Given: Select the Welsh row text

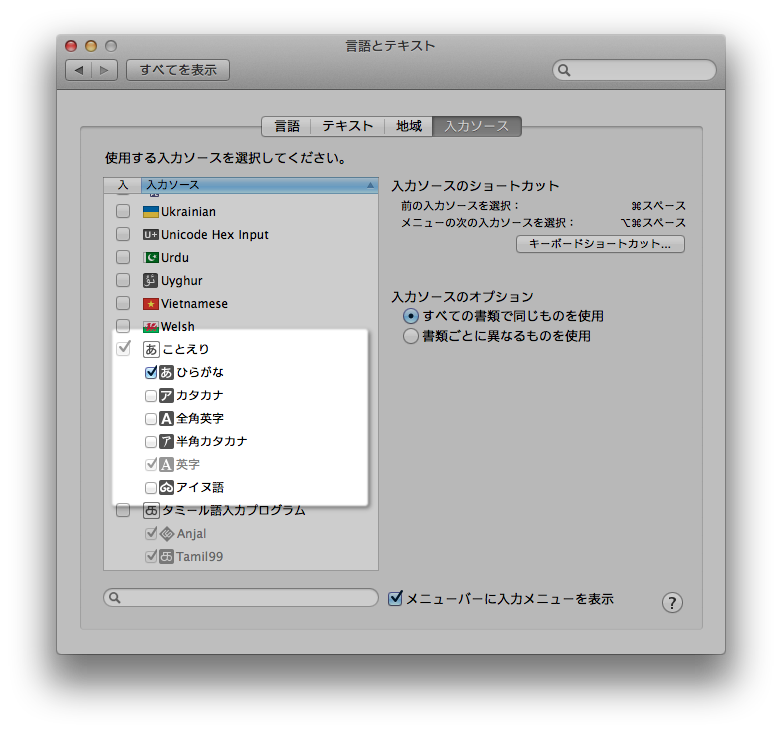Looking at the screenshot, I should 178,327.
